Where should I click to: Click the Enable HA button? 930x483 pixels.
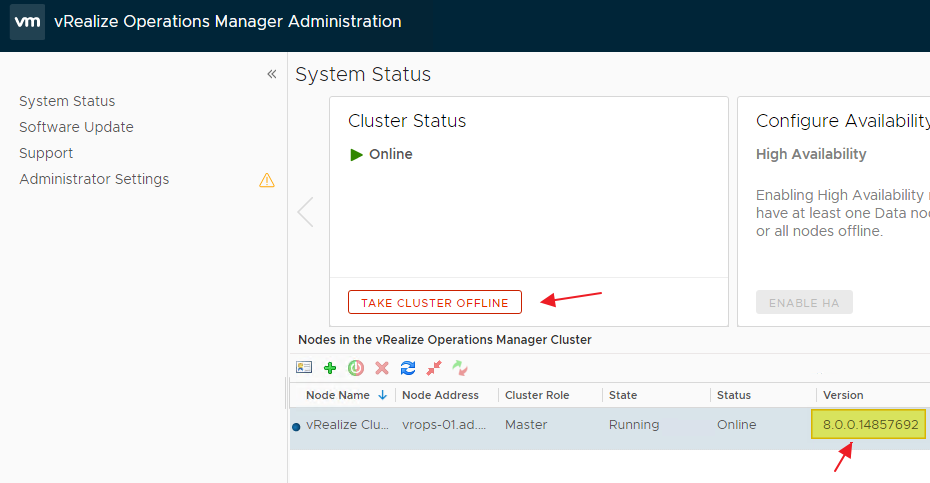point(804,303)
